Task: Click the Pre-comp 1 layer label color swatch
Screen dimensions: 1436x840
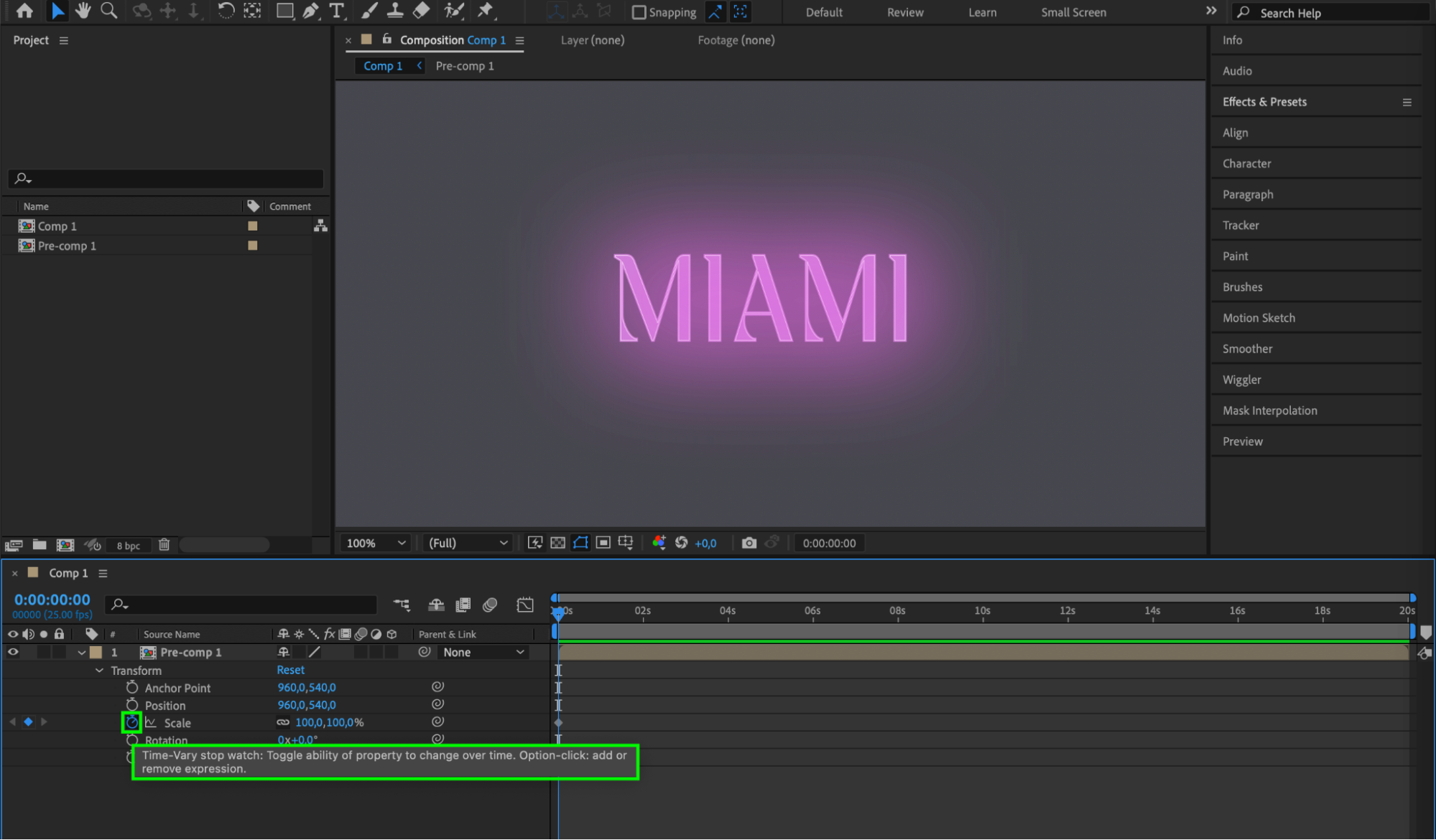Action: coord(96,652)
